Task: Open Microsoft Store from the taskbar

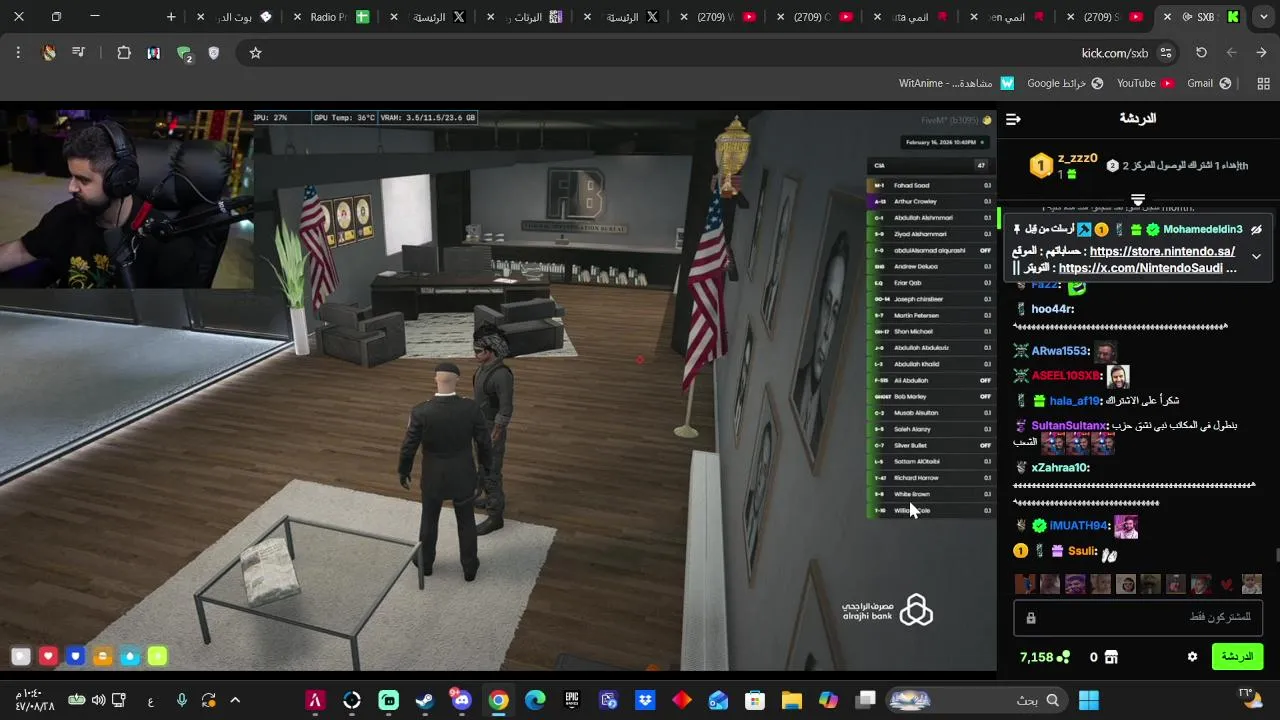Action: pos(755,700)
